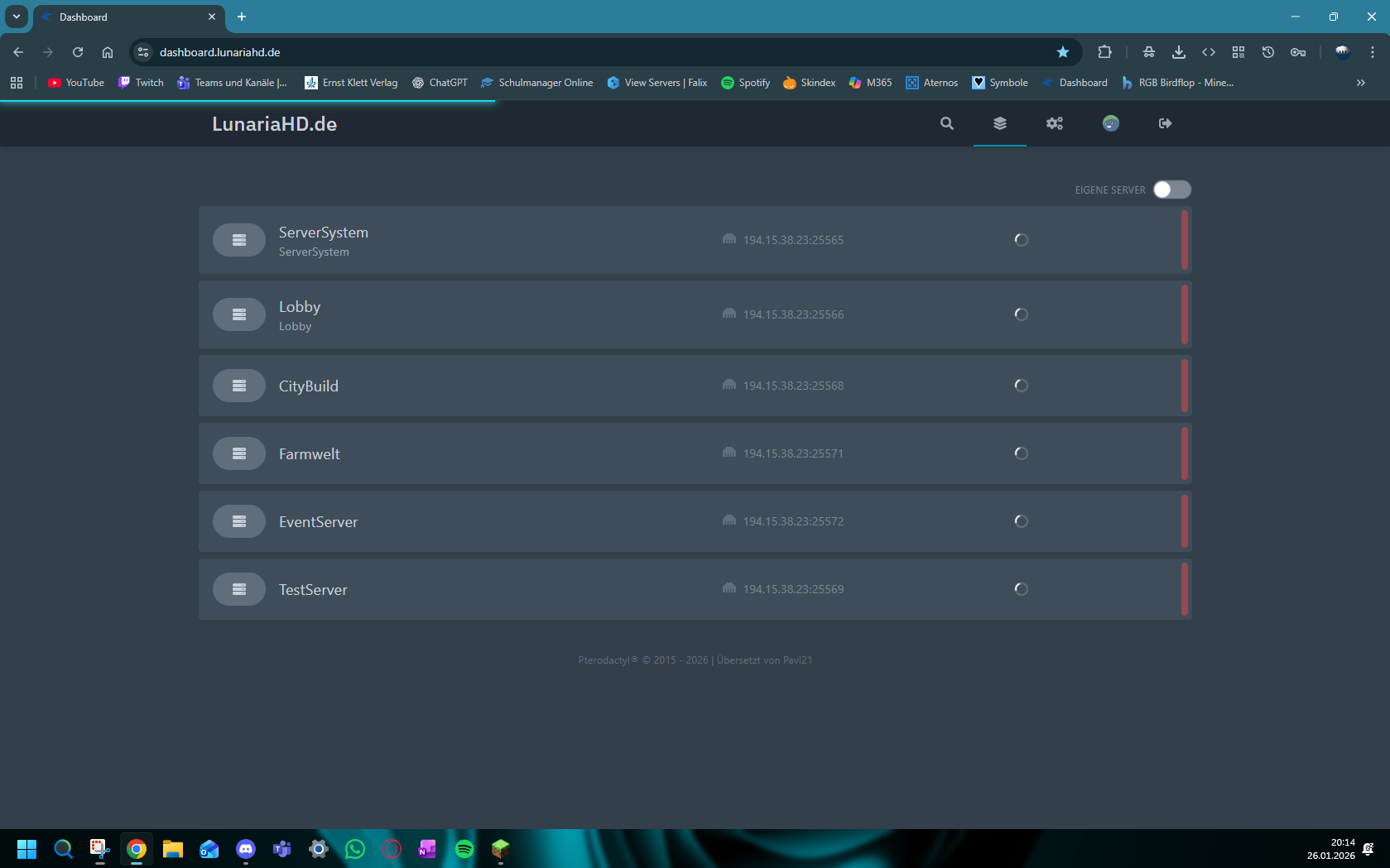Click the server icon beside Lobby
The width and height of the screenshot is (1390, 868).
pos(238,314)
